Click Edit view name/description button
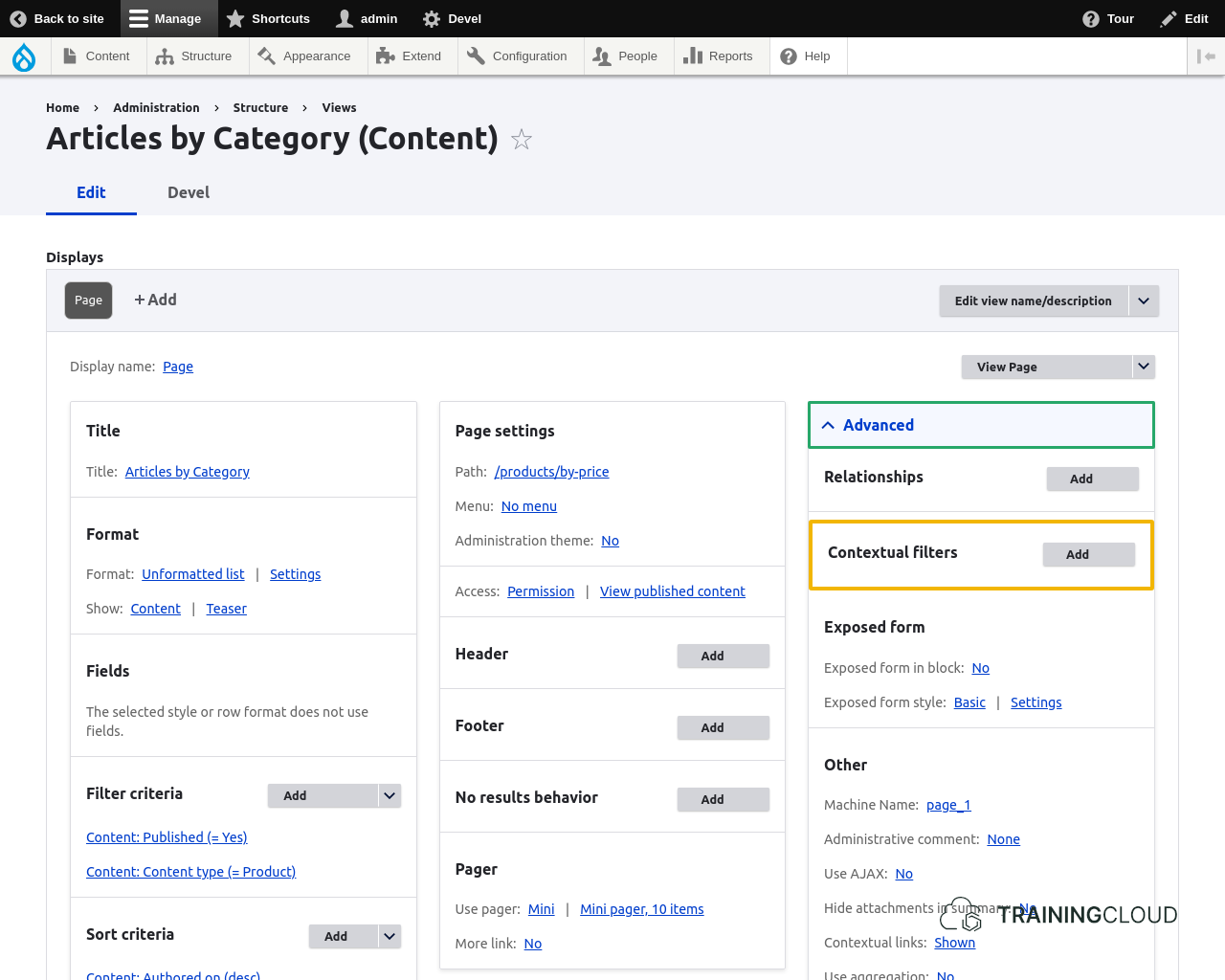The width and height of the screenshot is (1225, 980). click(x=1034, y=301)
